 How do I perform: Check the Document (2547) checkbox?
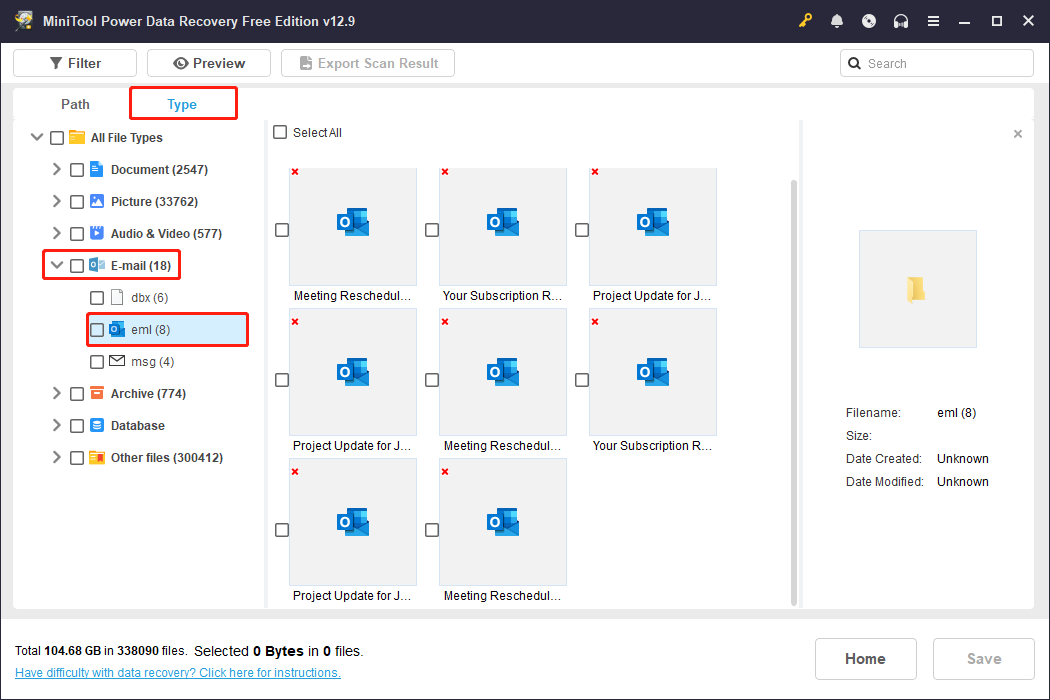(77, 170)
